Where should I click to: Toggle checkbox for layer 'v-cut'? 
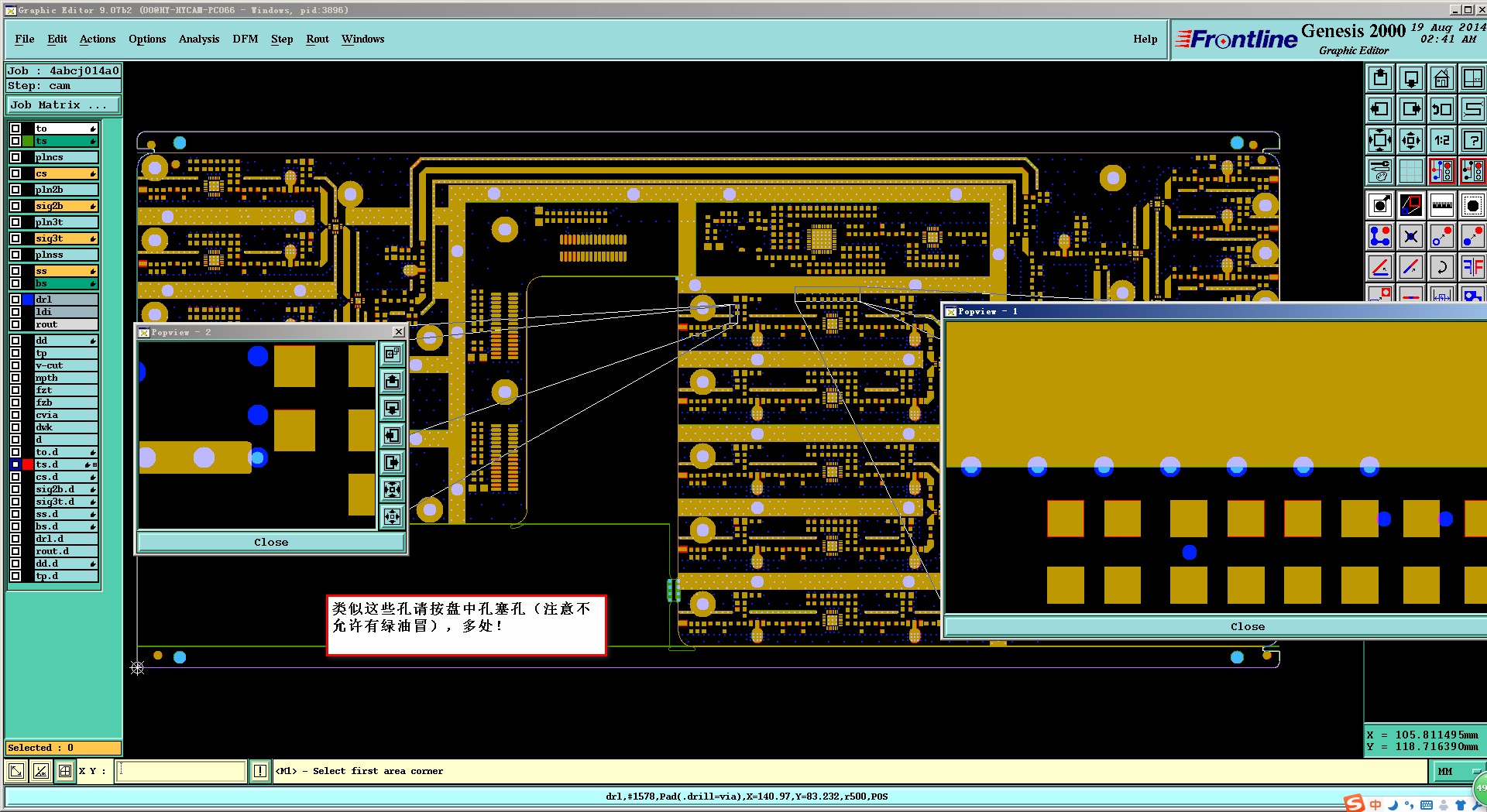click(15, 365)
